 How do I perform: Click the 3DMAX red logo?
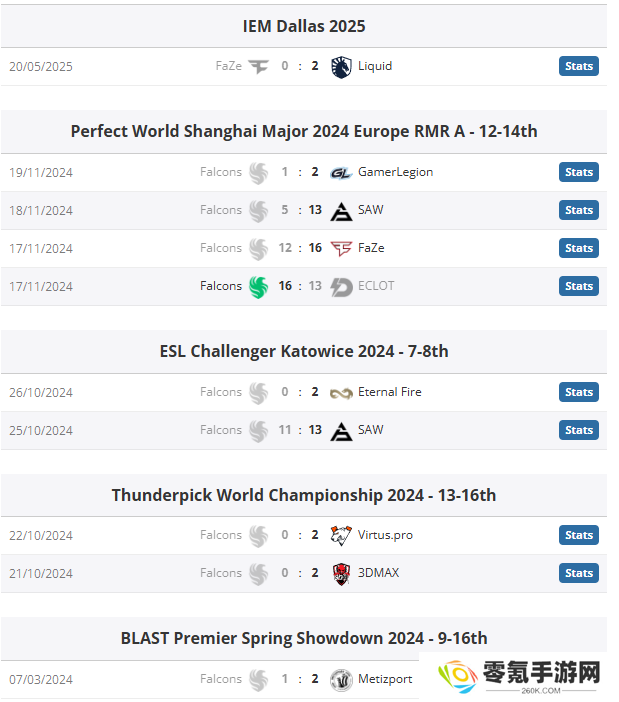coord(341,574)
